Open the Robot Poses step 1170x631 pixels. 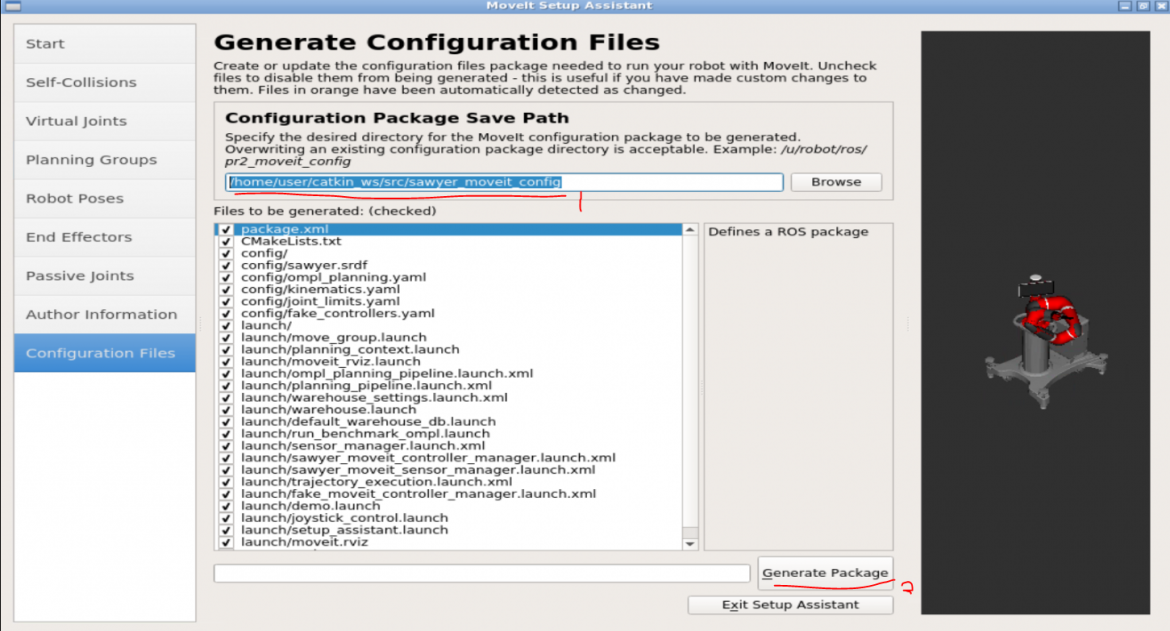pyautogui.click(x=104, y=198)
